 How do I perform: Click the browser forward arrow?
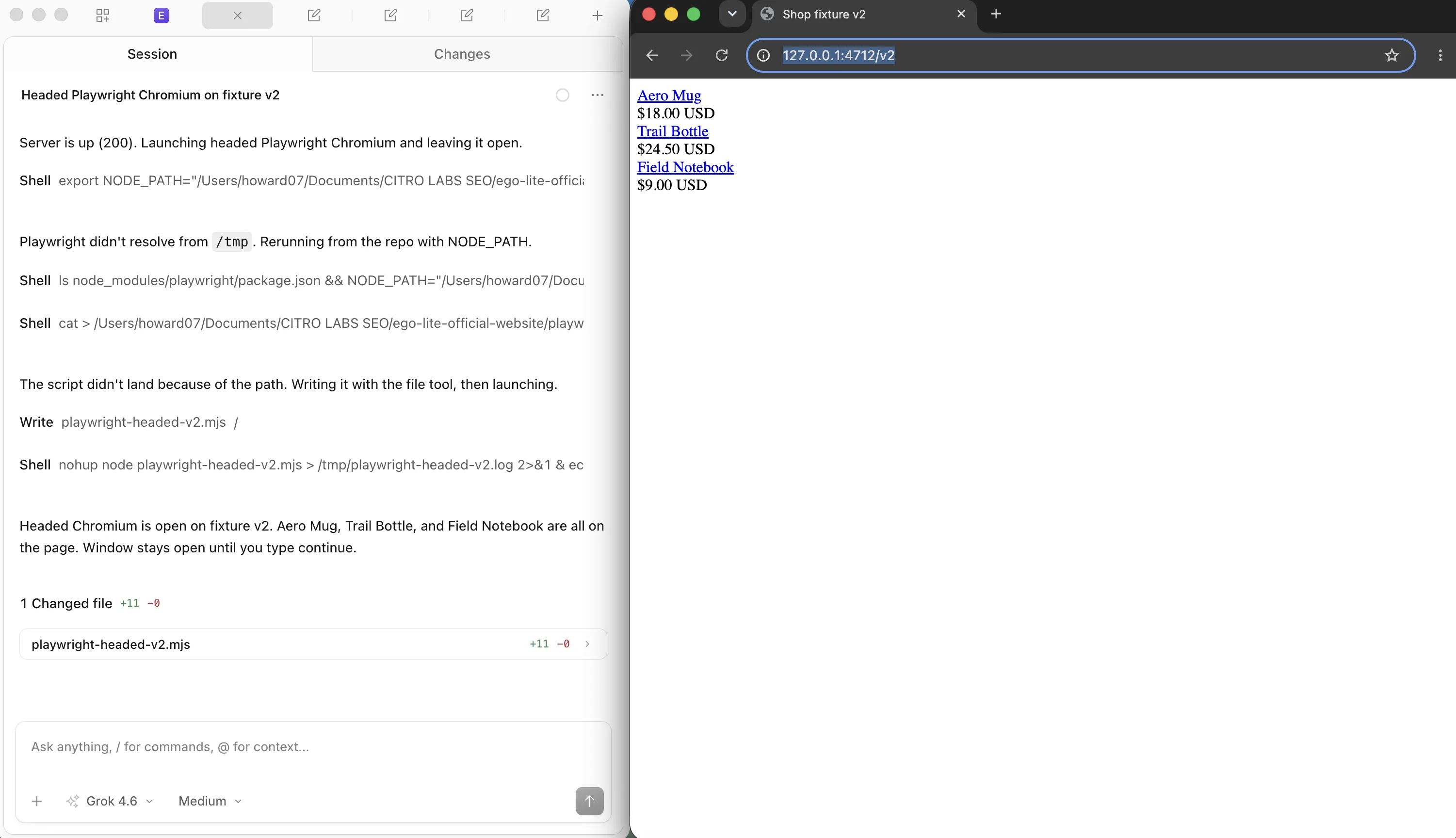(x=686, y=55)
